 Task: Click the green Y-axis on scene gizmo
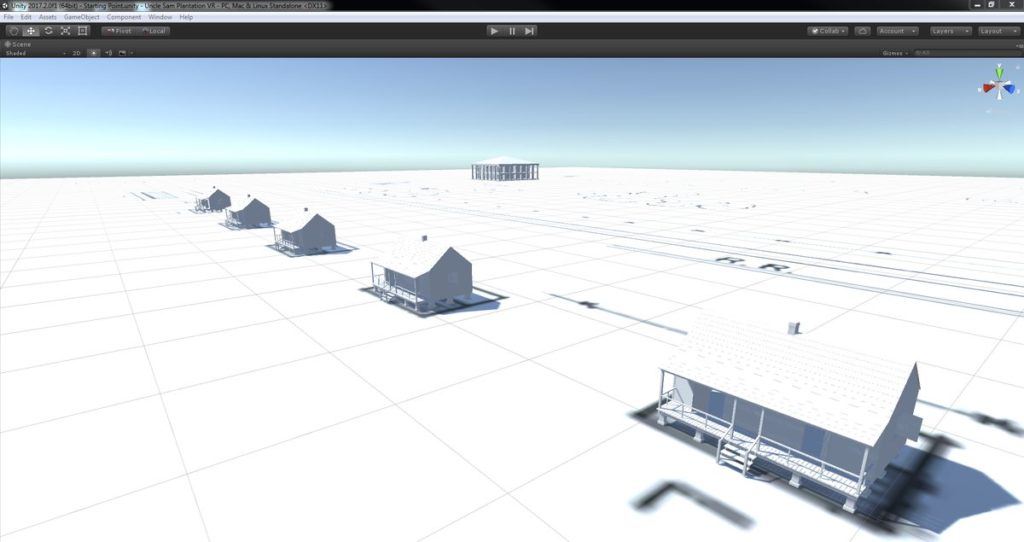999,72
